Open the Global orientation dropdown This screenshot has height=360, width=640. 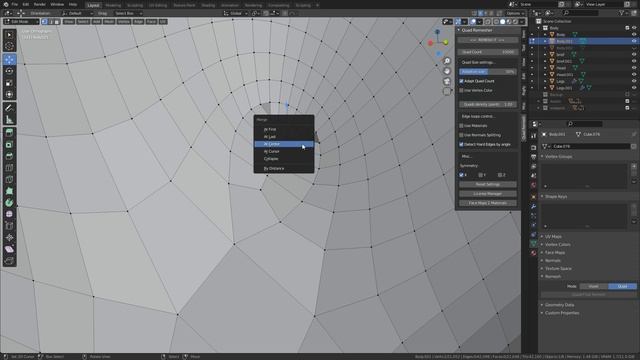click(x=236, y=13)
